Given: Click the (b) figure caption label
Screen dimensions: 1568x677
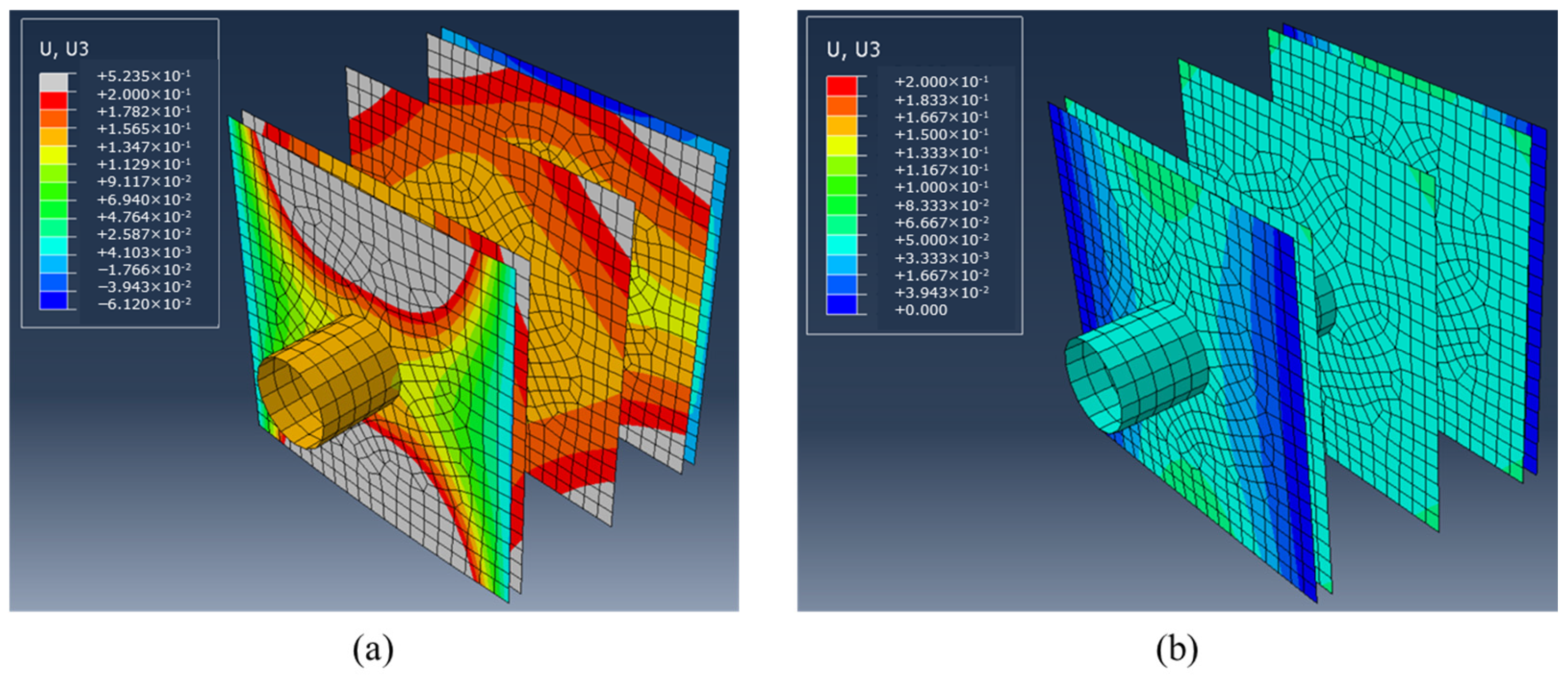Looking at the screenshot, I should pyautogui.click(x=1177, y=648).
